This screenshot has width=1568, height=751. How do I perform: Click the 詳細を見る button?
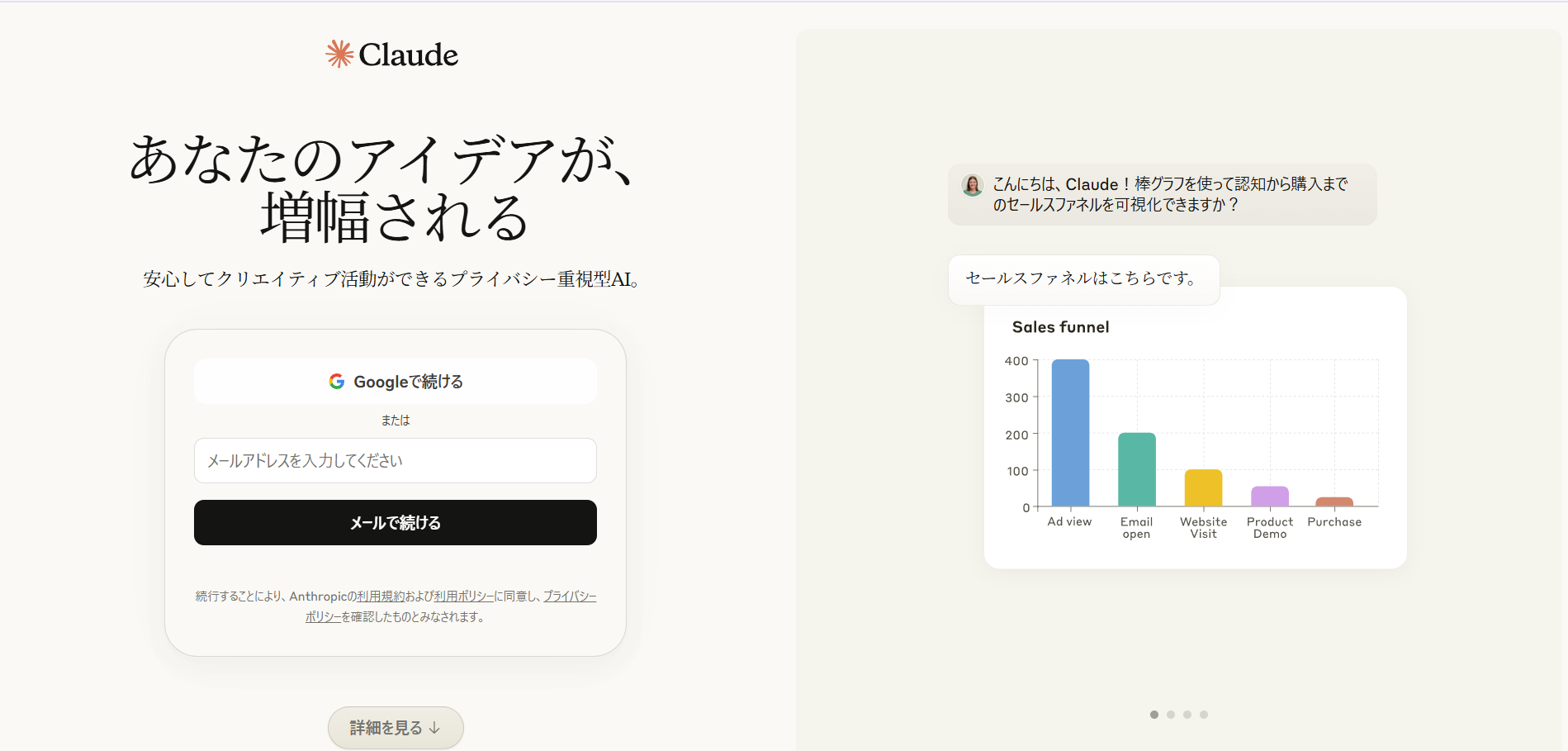point(395,728)
